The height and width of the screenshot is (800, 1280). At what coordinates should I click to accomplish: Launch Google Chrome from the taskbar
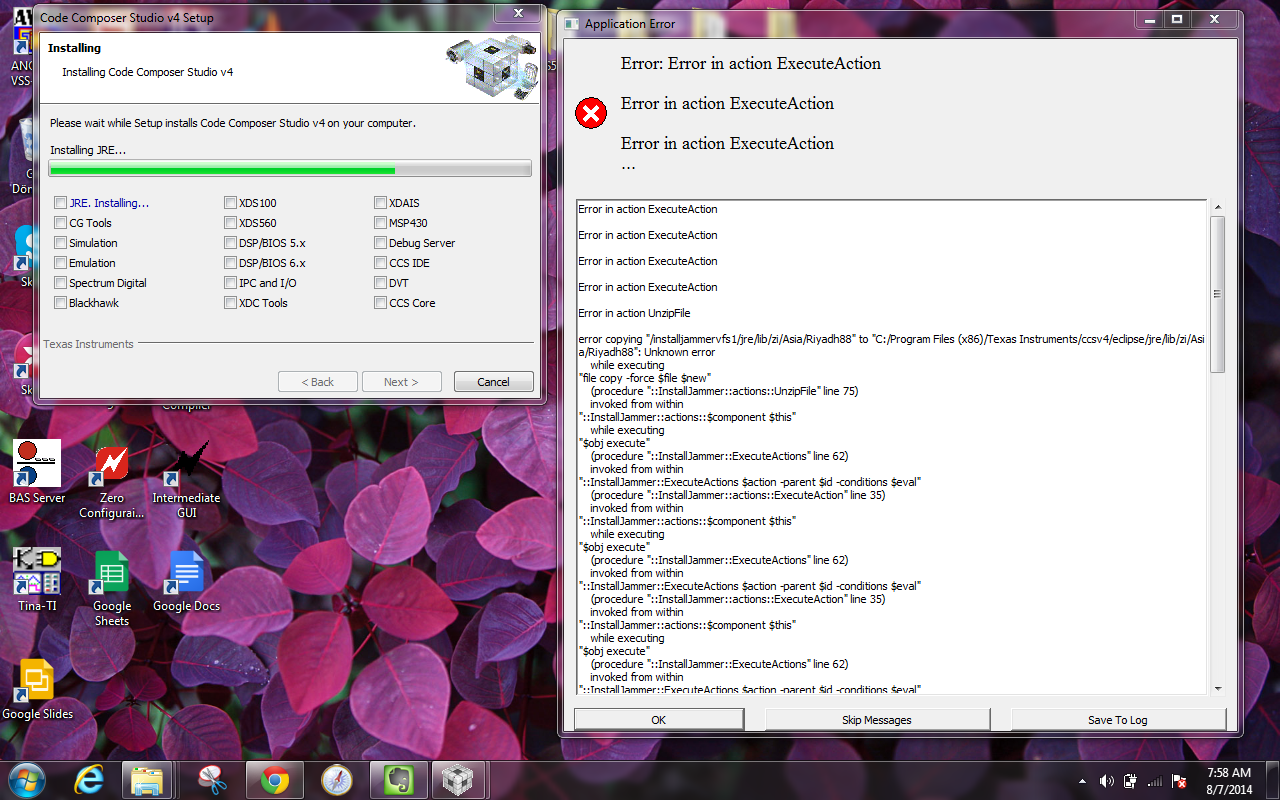[275, 780]
